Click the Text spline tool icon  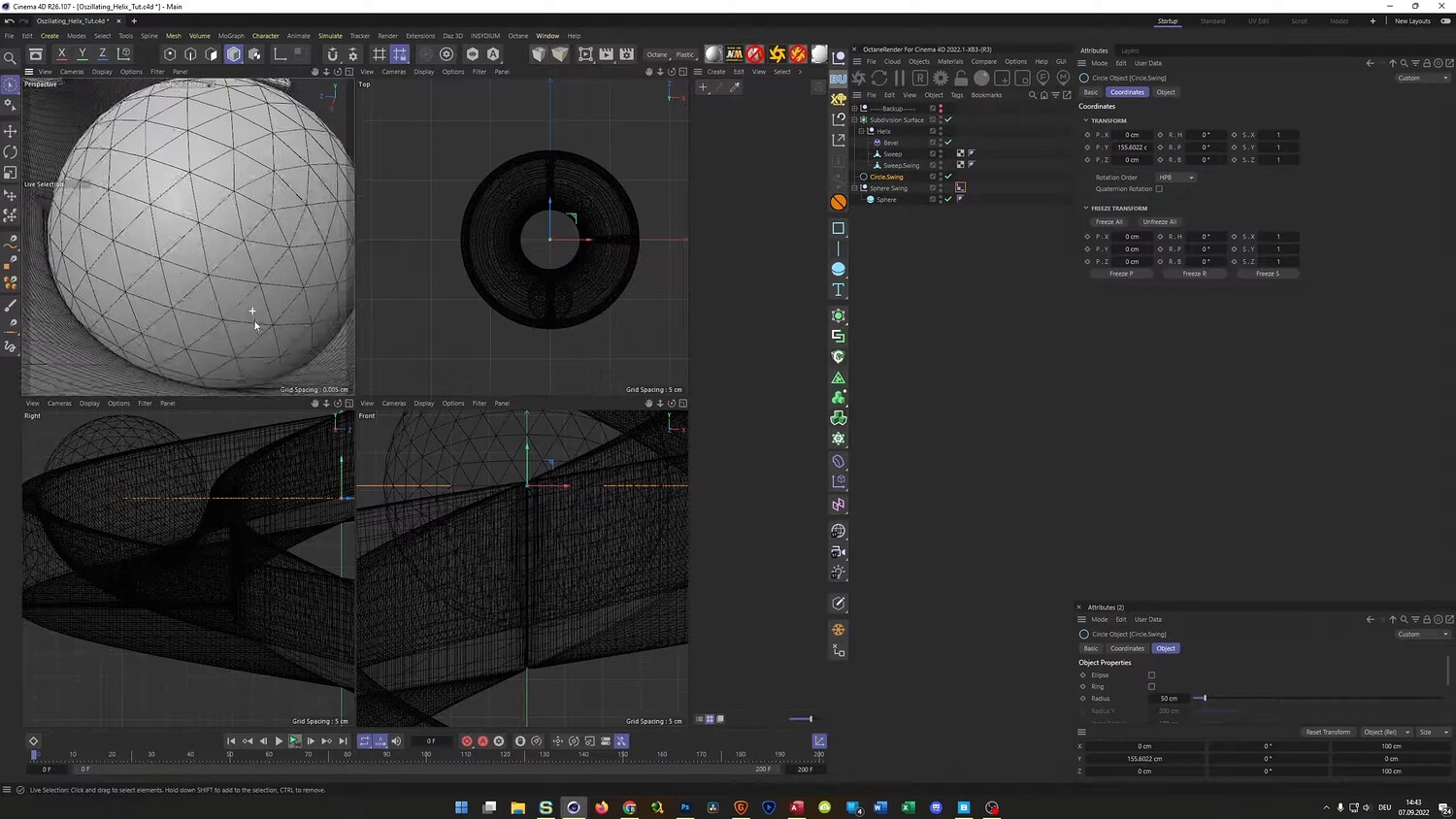pos(839,290)
